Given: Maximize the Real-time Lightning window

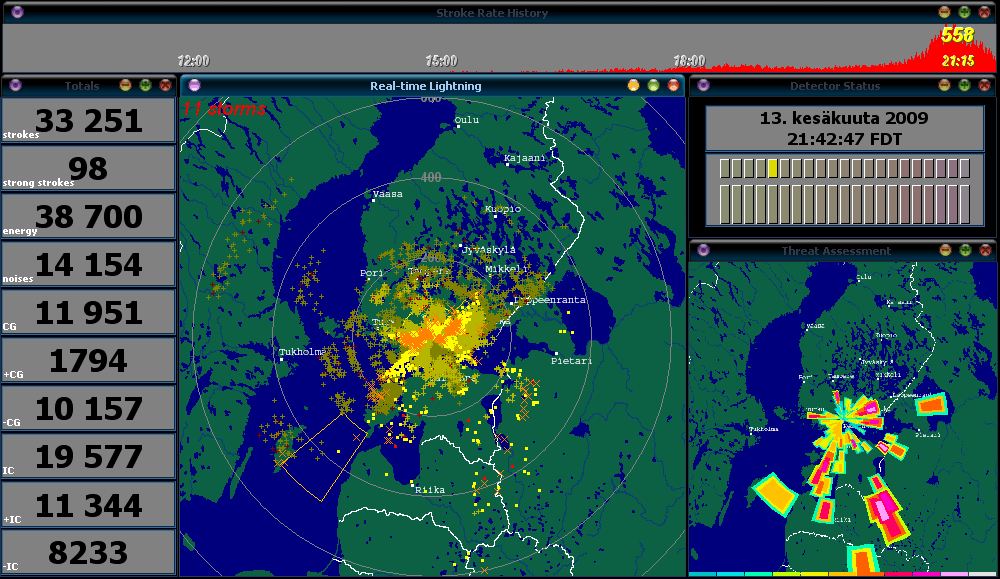Looking at the screenshot, I should [x=653, y=85].
